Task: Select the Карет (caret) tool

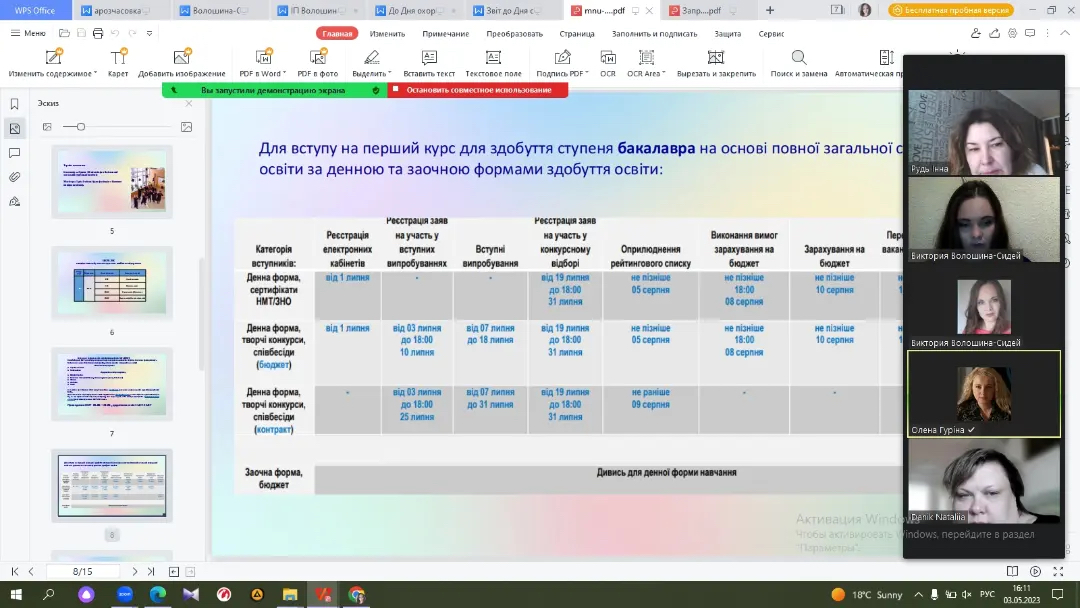Action: tap(118, 59)
